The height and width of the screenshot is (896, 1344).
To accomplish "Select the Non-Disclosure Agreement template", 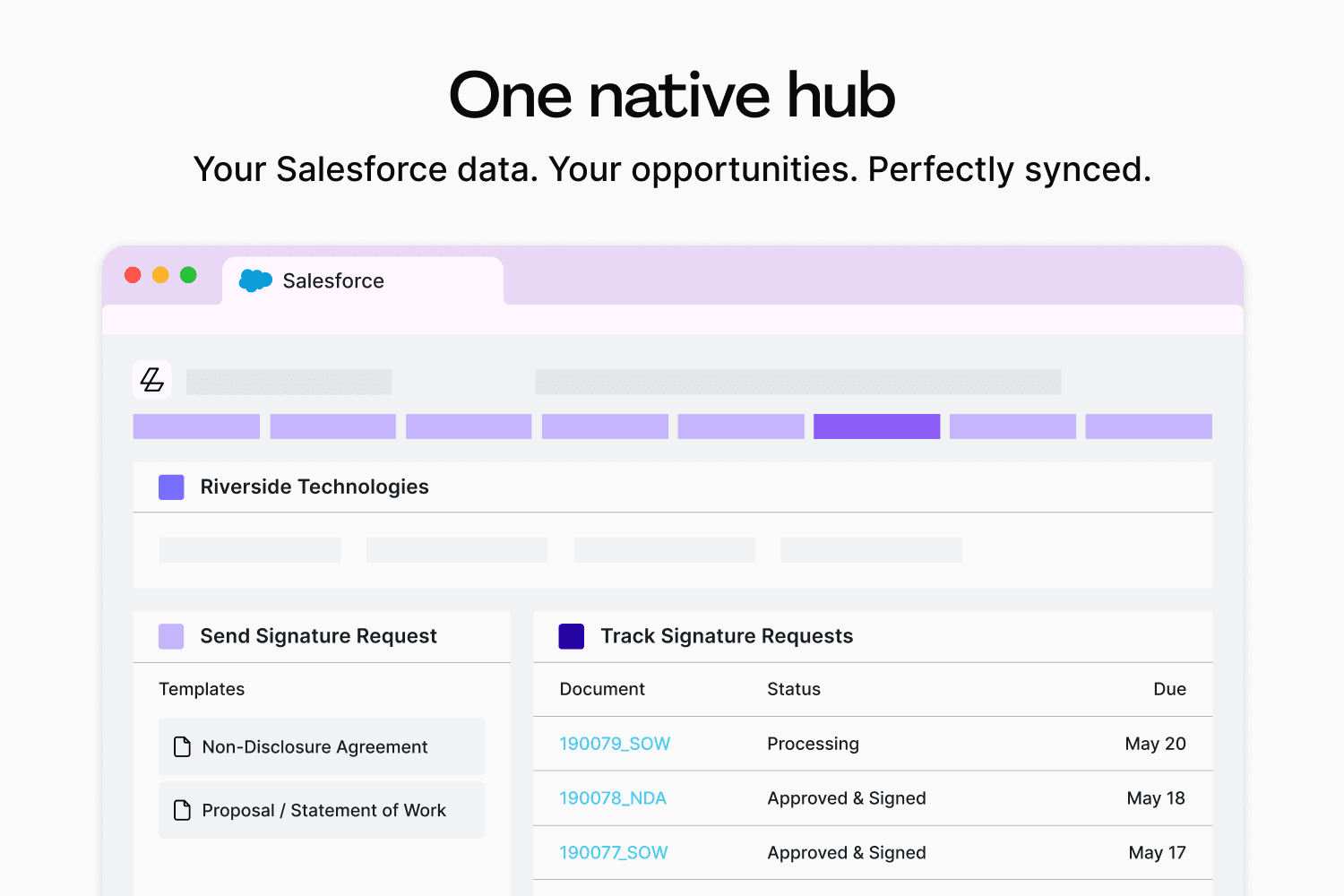I will (322, 746).
